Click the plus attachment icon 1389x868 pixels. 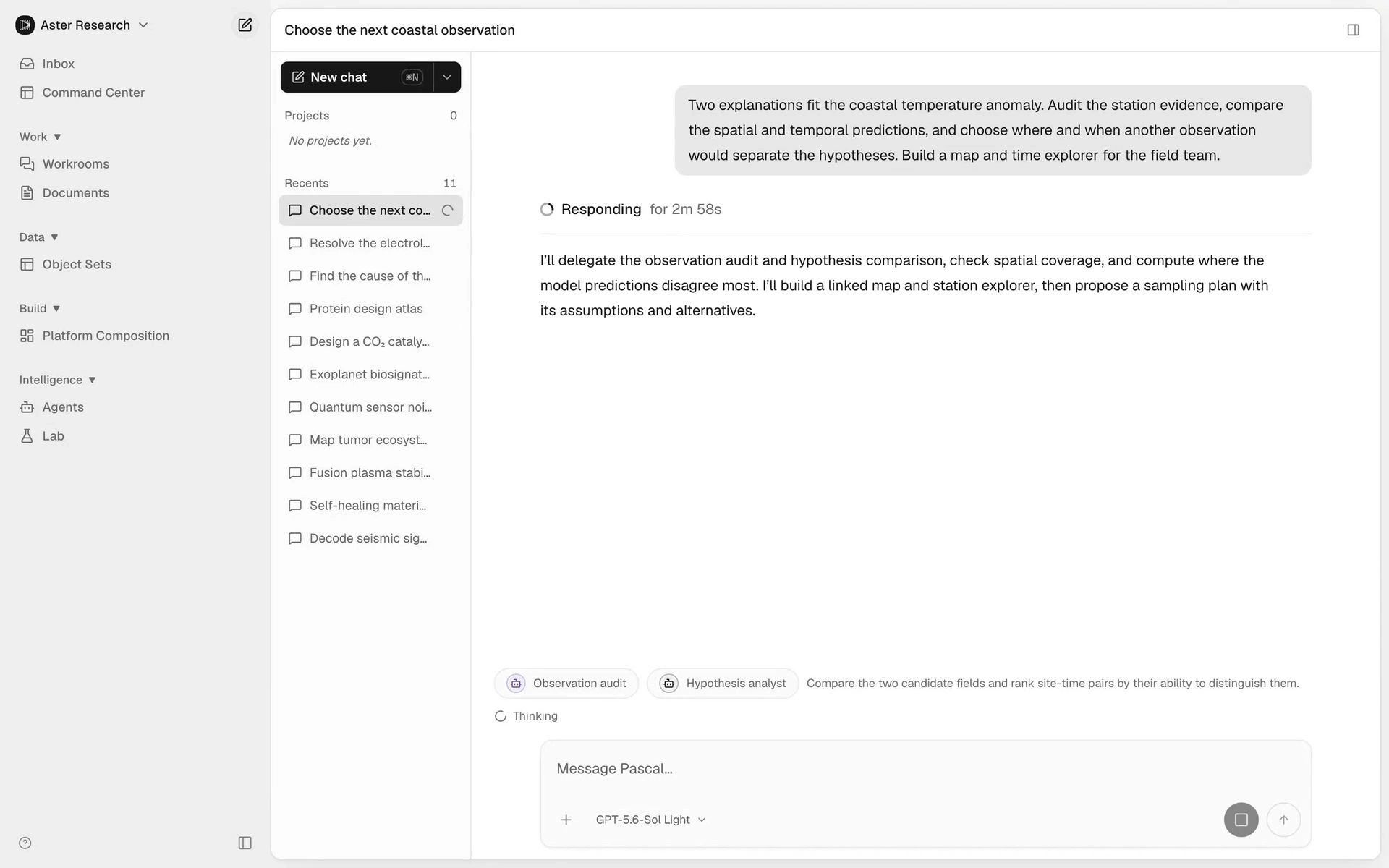[566, 820]
